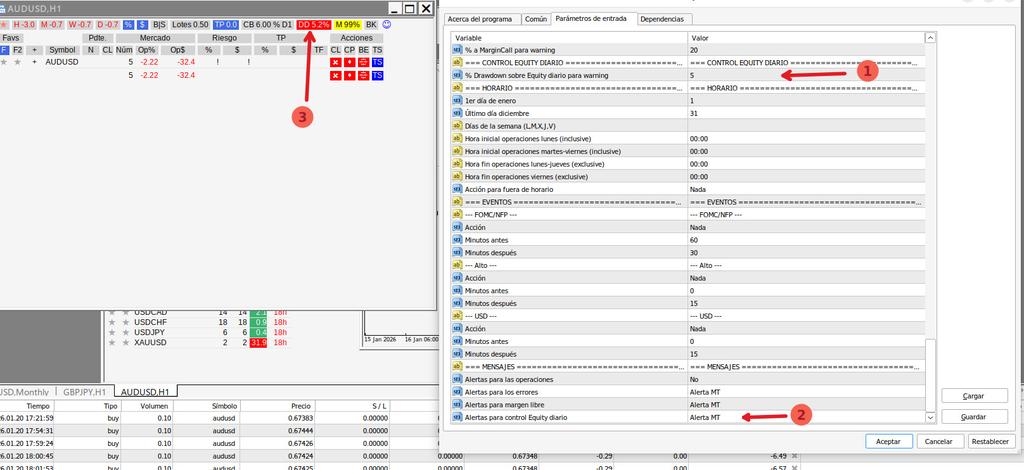This screenshot has height=470, width=1024.
Task: Open the 'Alertas para control Equity diario' value dropdown
Action: point(805,417)
